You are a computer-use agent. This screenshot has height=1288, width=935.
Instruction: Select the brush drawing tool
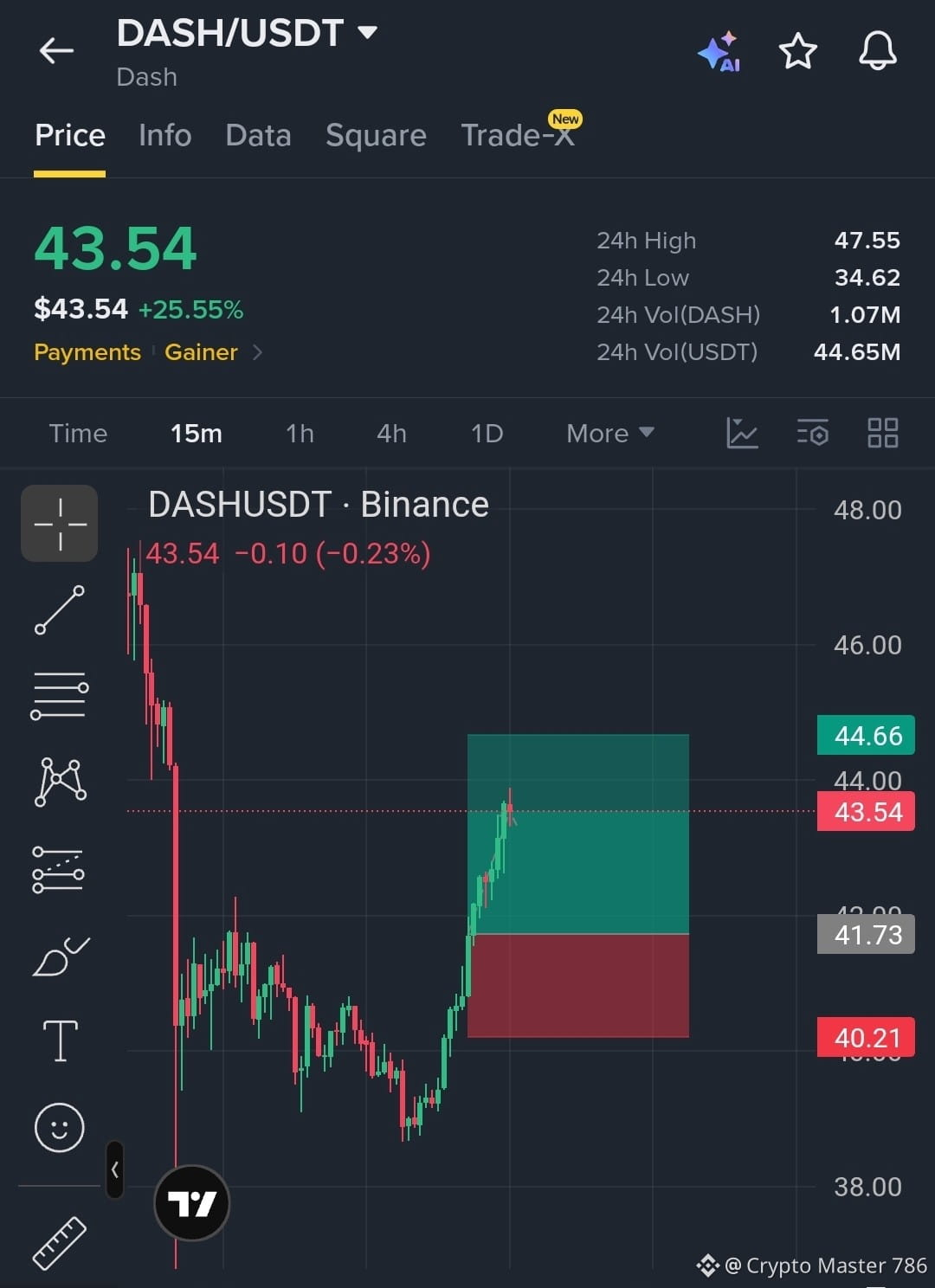click(x=61, y=956)
